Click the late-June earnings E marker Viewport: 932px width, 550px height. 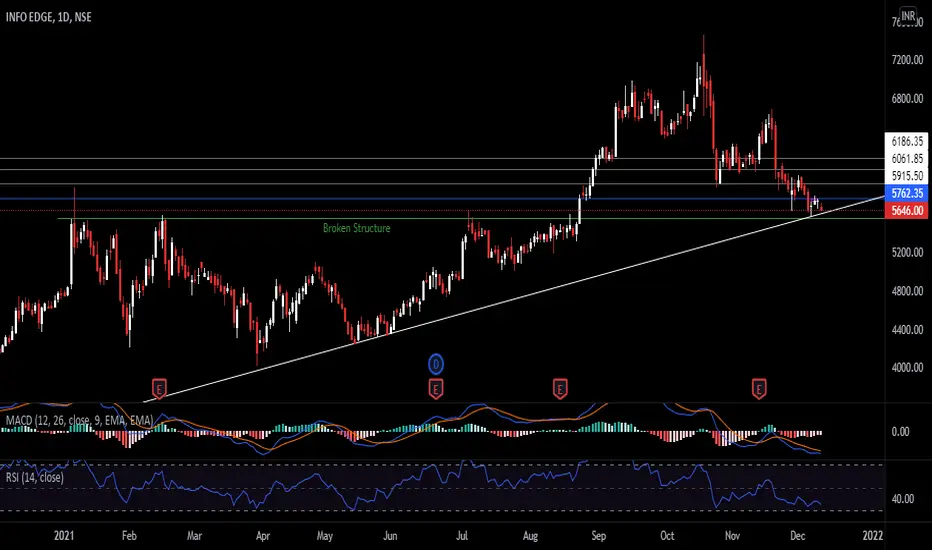point(436,389)
